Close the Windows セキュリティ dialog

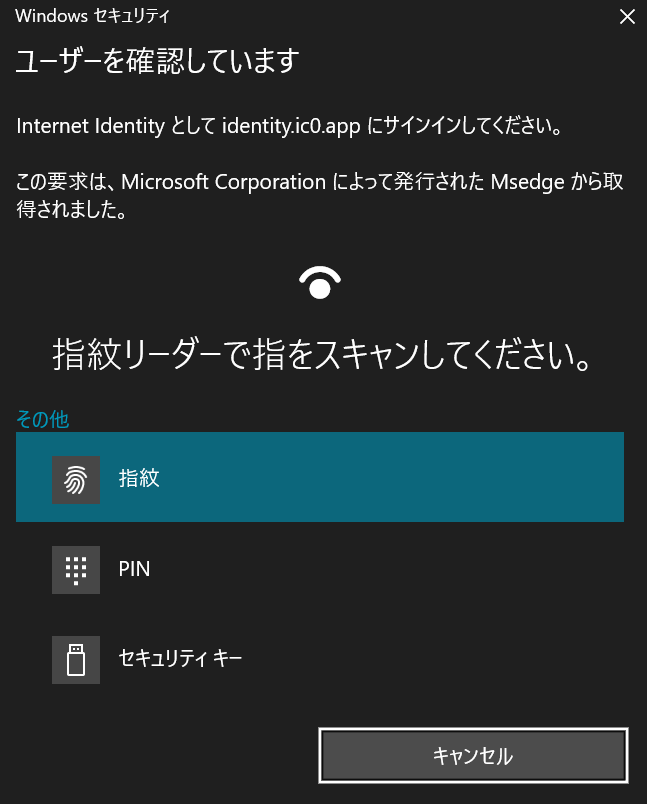(627, 17)
